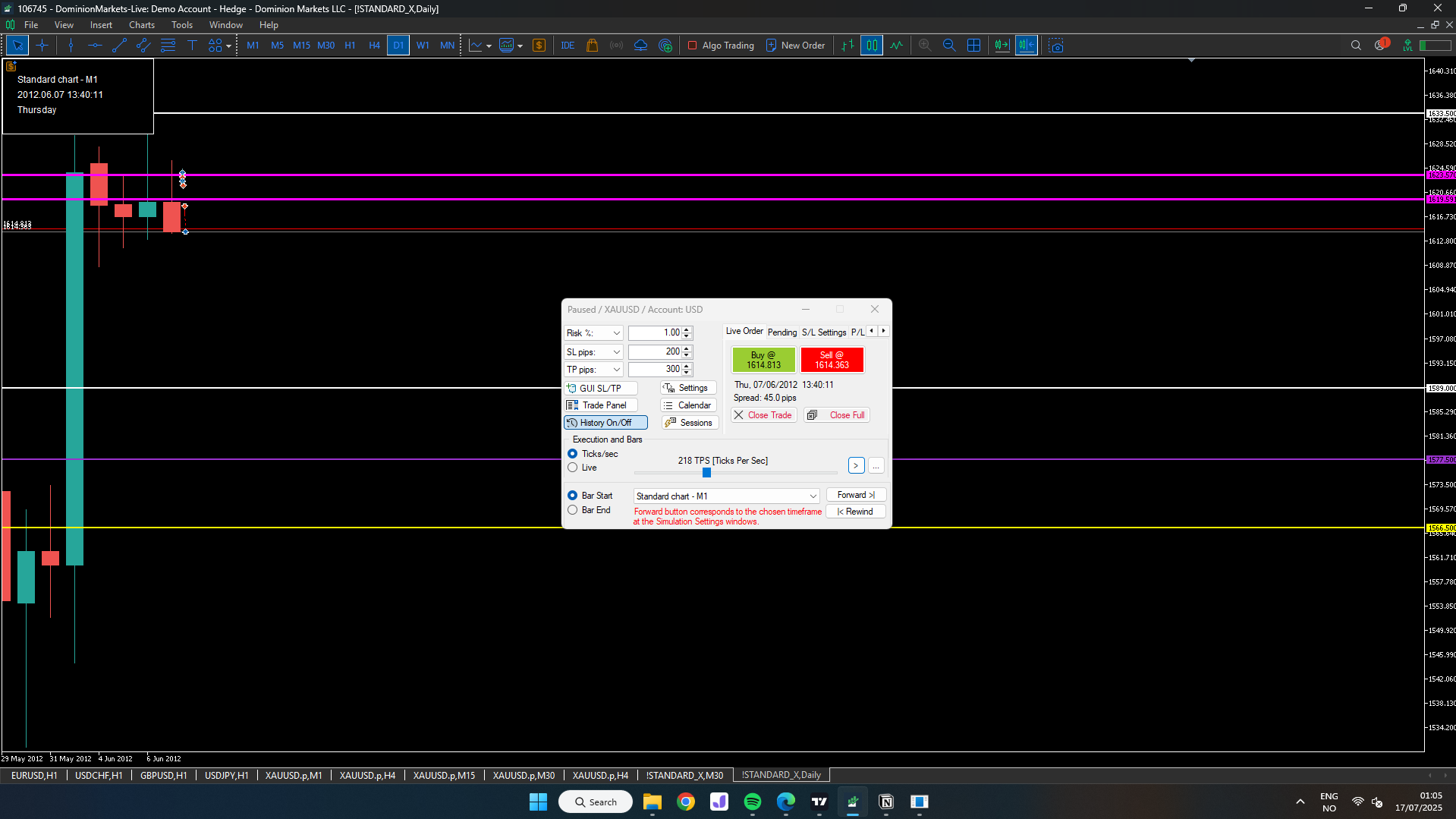Switch chart to M15 timeframe

tap(301, 46)
